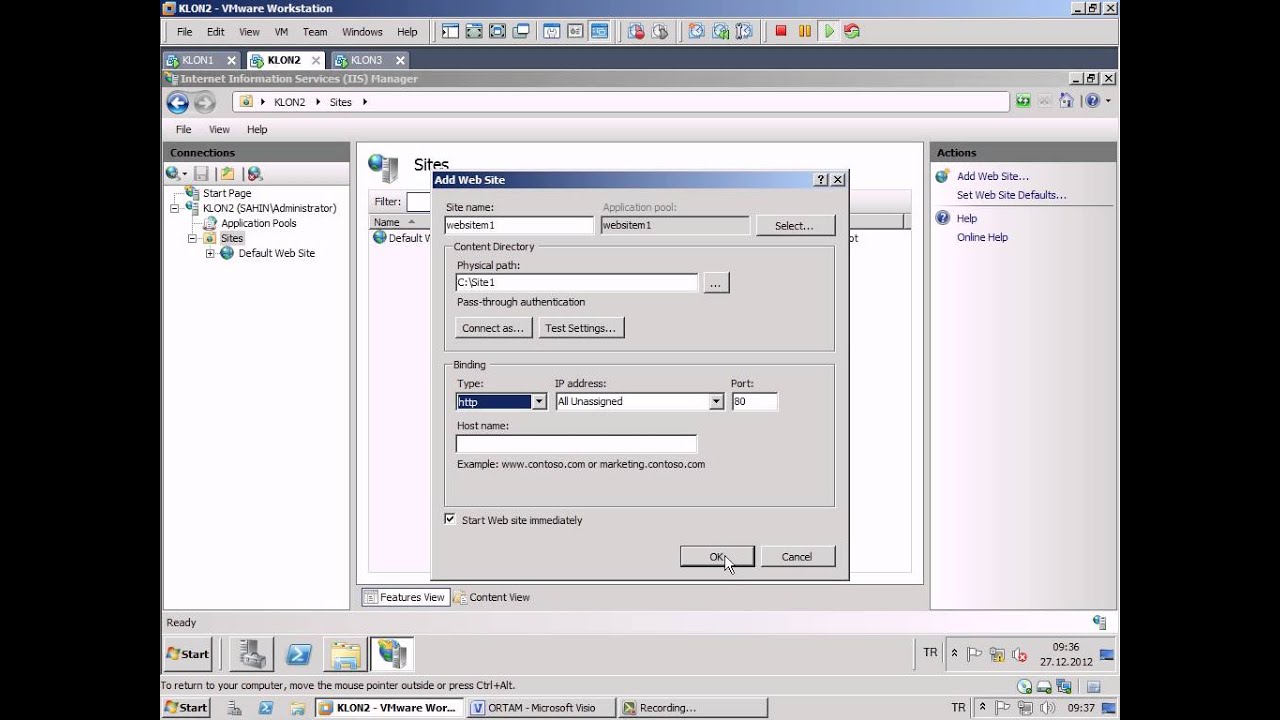Toggle Start Web site immediately checkbox

[450, 519]
